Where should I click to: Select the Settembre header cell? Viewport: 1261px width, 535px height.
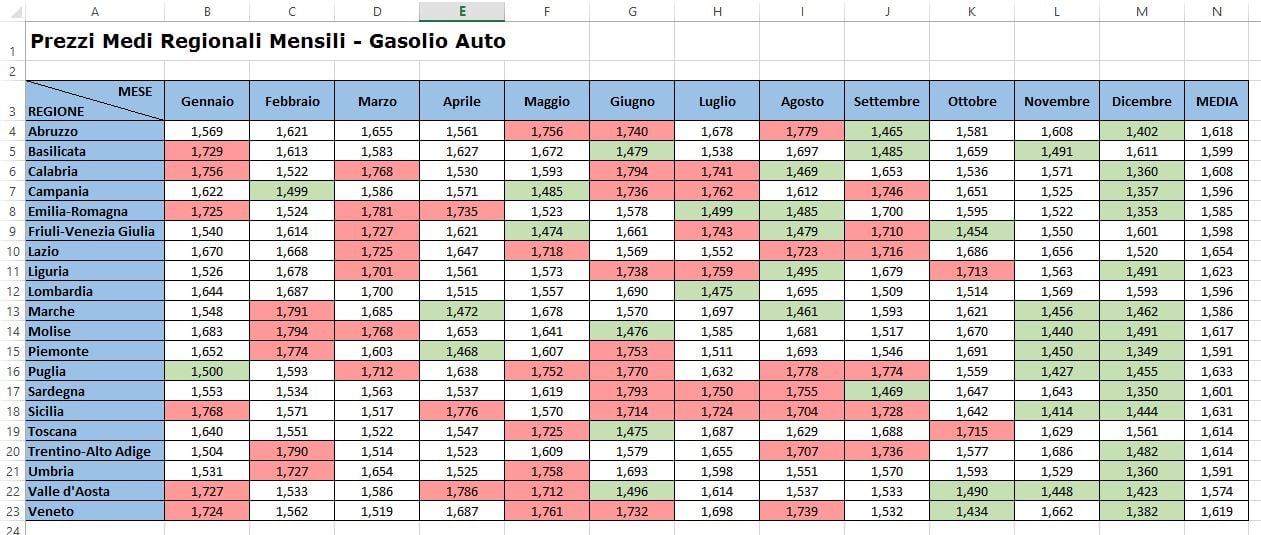click(x=887, y=101)
